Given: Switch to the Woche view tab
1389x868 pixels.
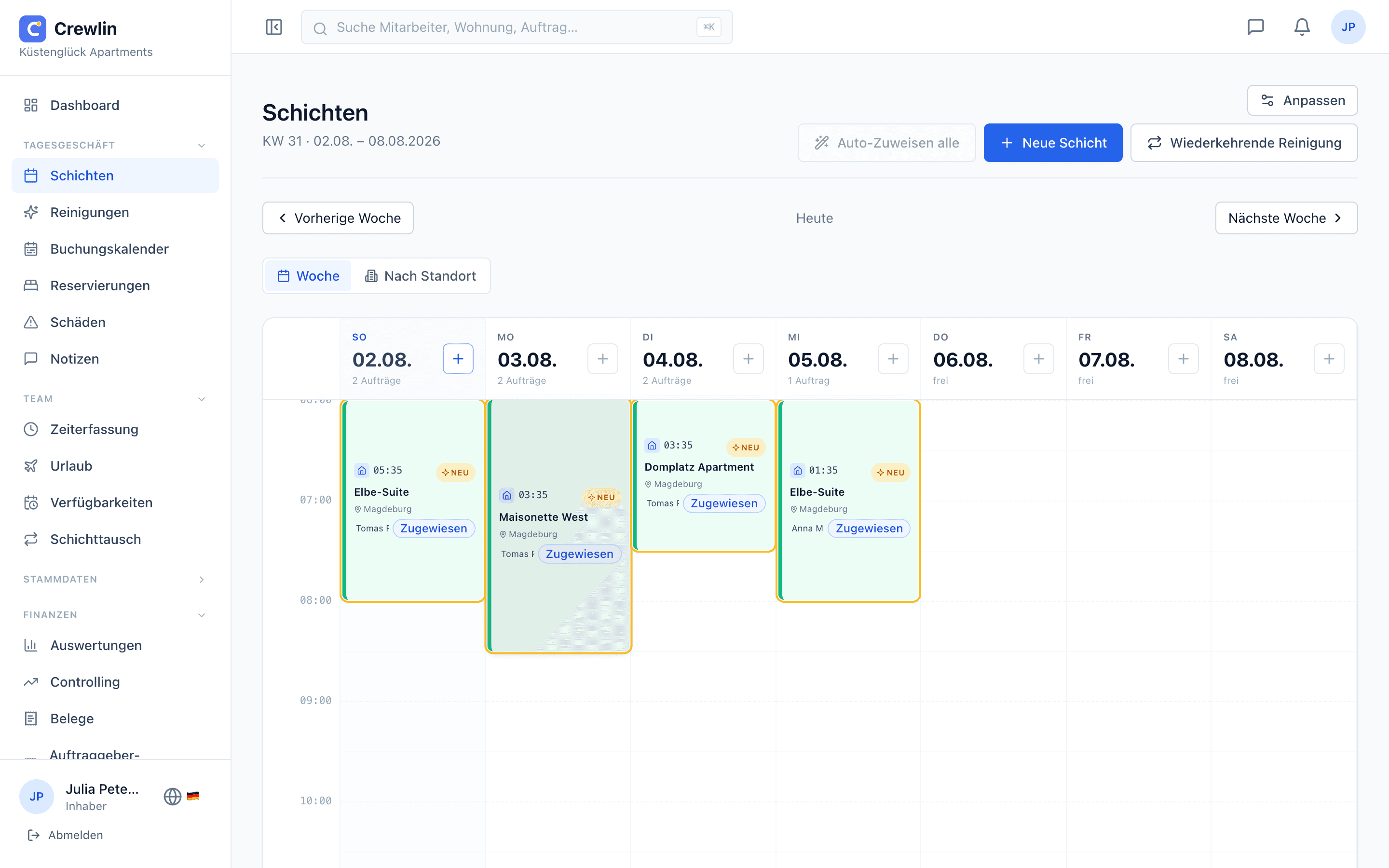Looking at the screenshot, I should [308, 276].
